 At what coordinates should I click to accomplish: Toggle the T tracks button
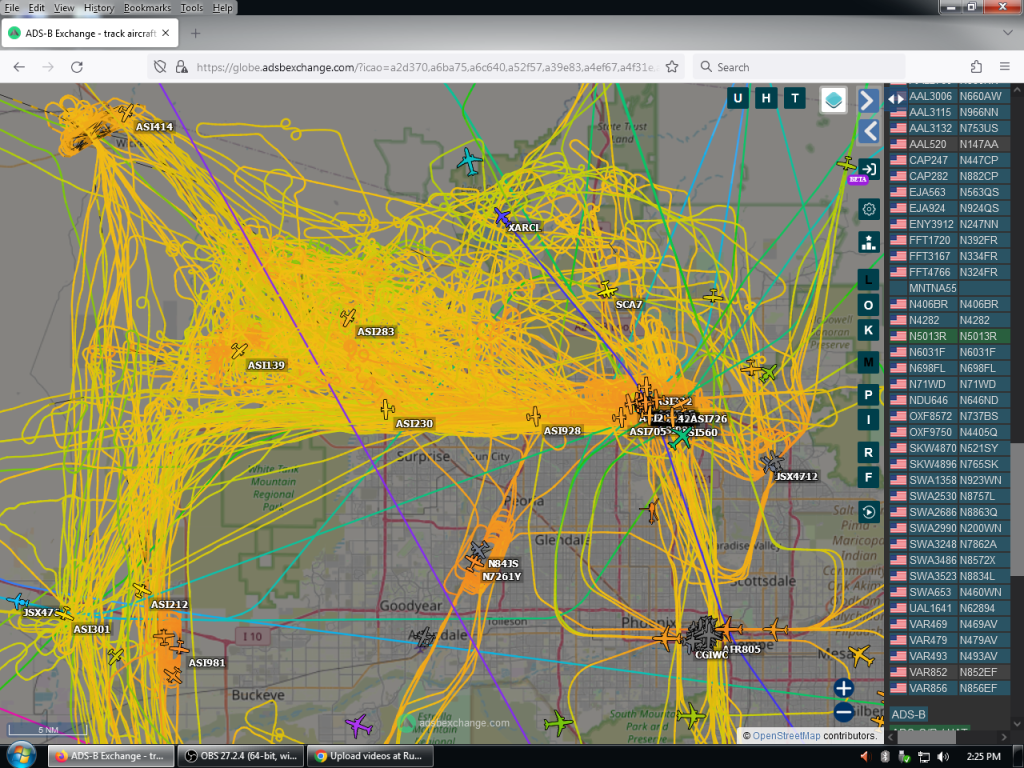click(795, 99)
